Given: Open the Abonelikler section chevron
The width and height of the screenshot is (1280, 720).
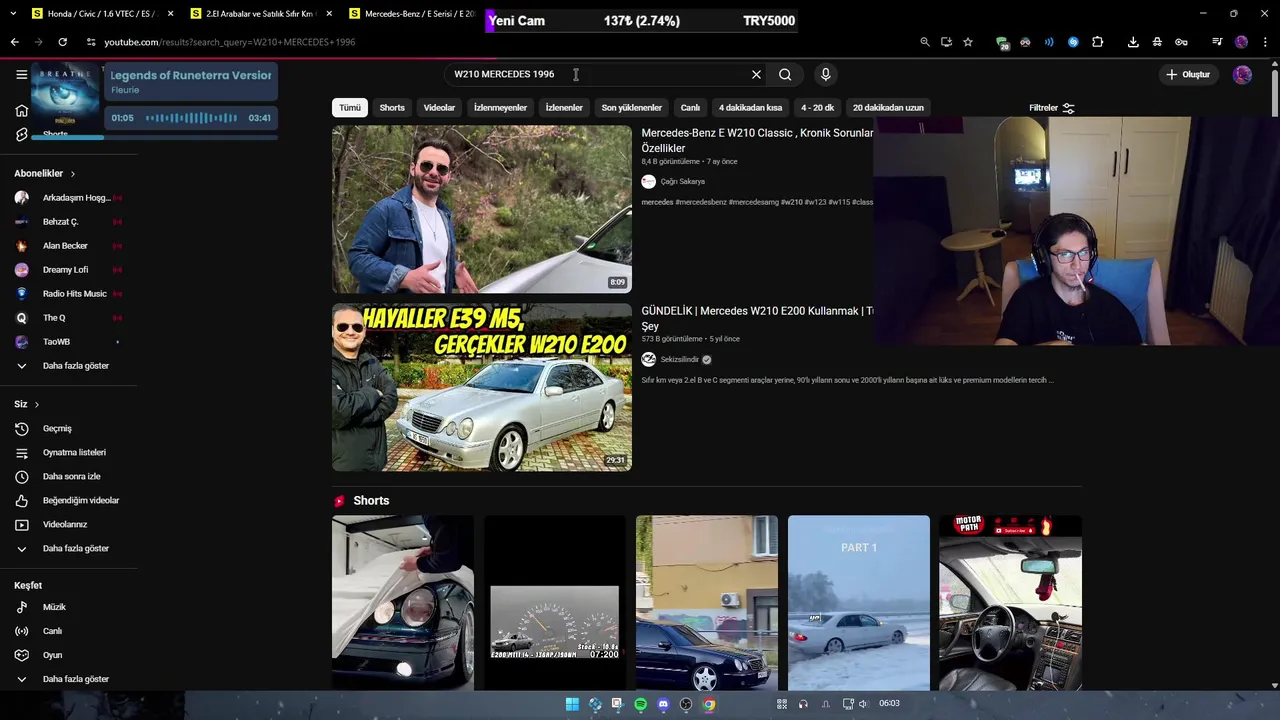Looking at the screenshot, I should point(72,174).
